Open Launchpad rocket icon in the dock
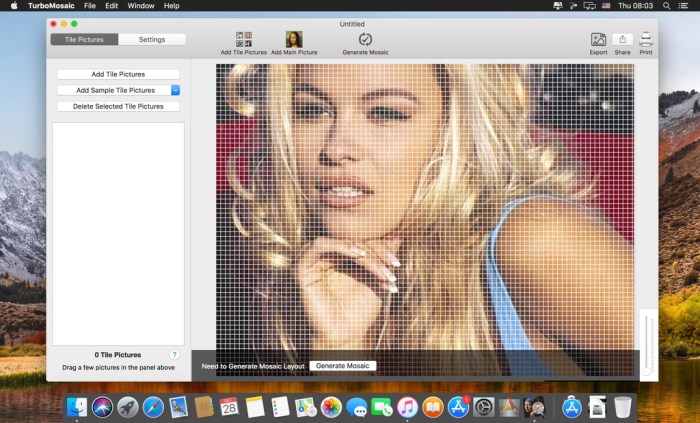This screenshot has height=423, width=700. 128,407
